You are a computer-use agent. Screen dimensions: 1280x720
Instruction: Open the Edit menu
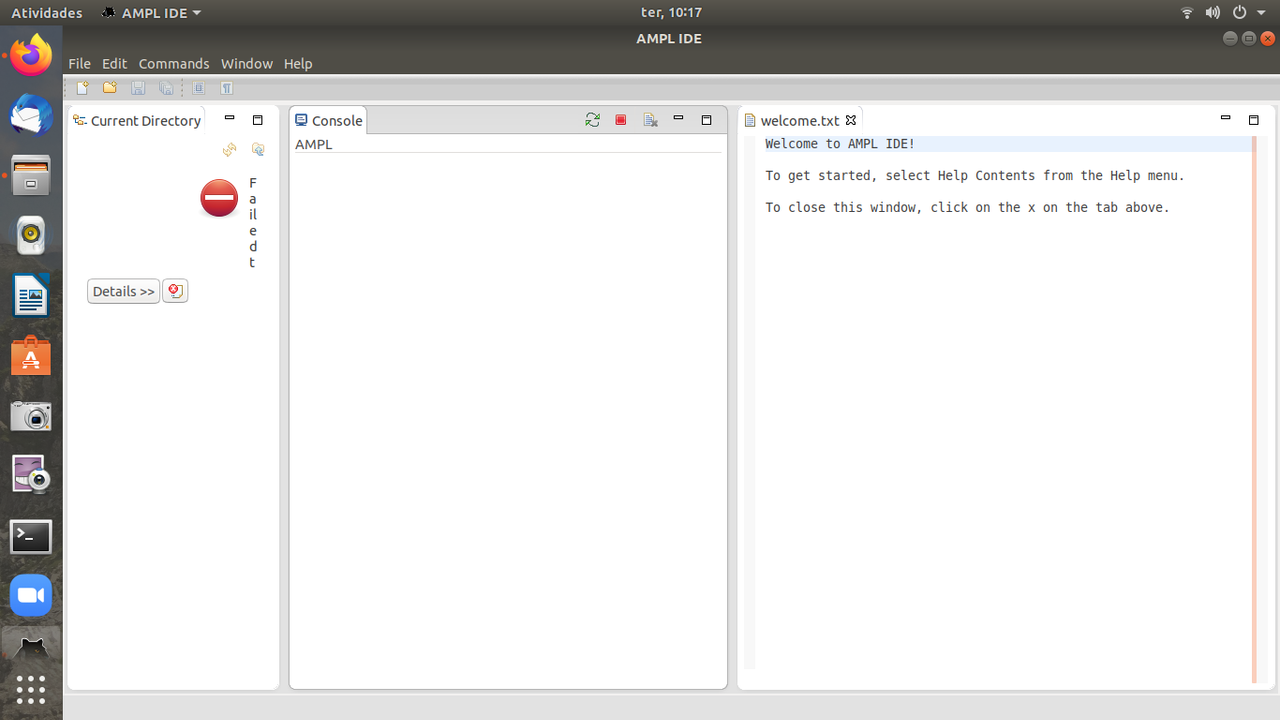tap(114, 63)
